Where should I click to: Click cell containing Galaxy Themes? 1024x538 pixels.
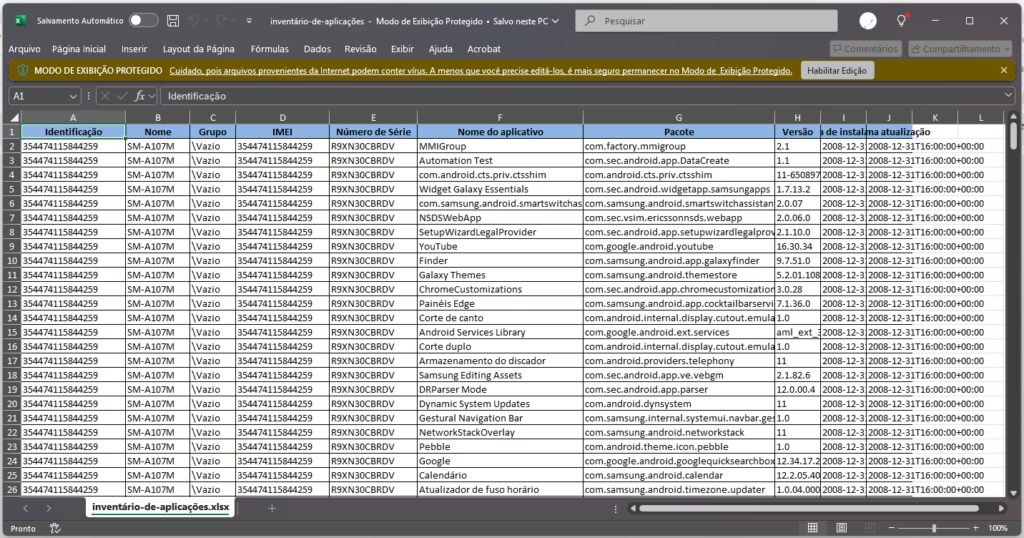pos(500,275)
